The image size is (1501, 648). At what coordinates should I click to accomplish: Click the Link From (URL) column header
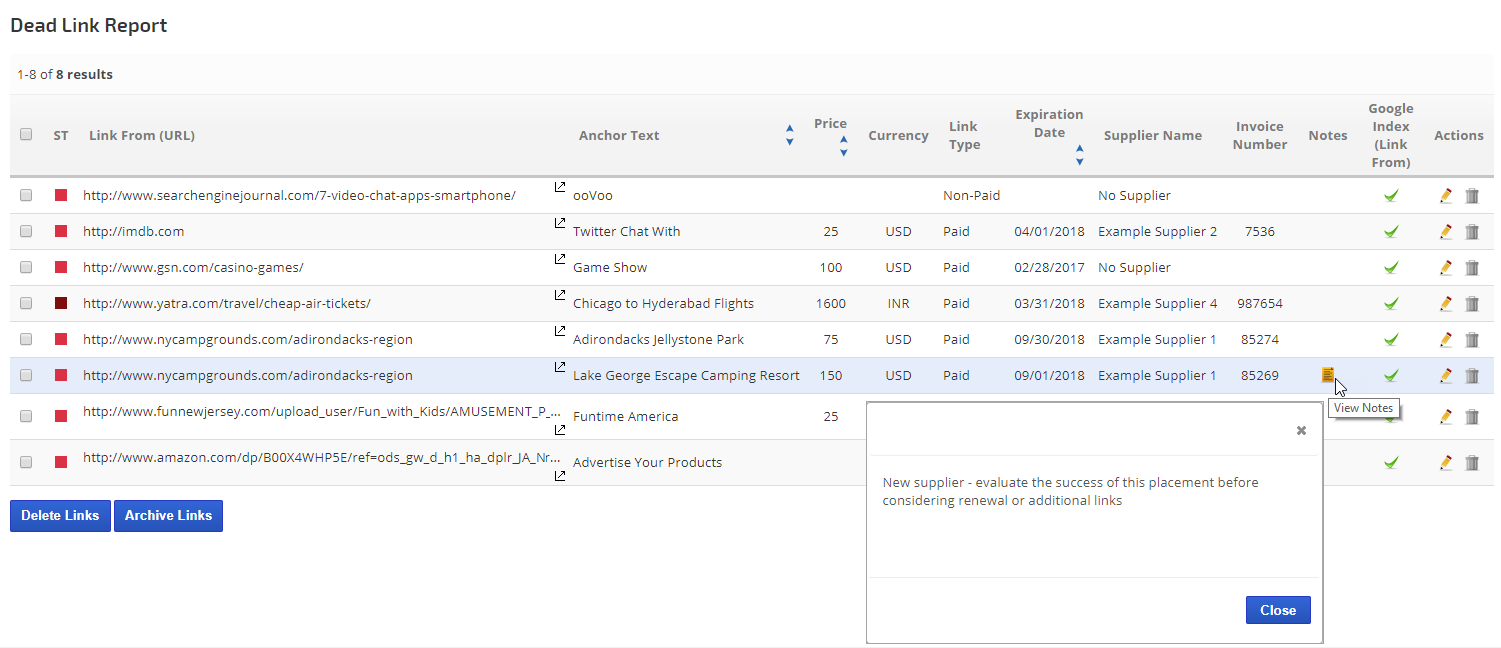[142, 136]
